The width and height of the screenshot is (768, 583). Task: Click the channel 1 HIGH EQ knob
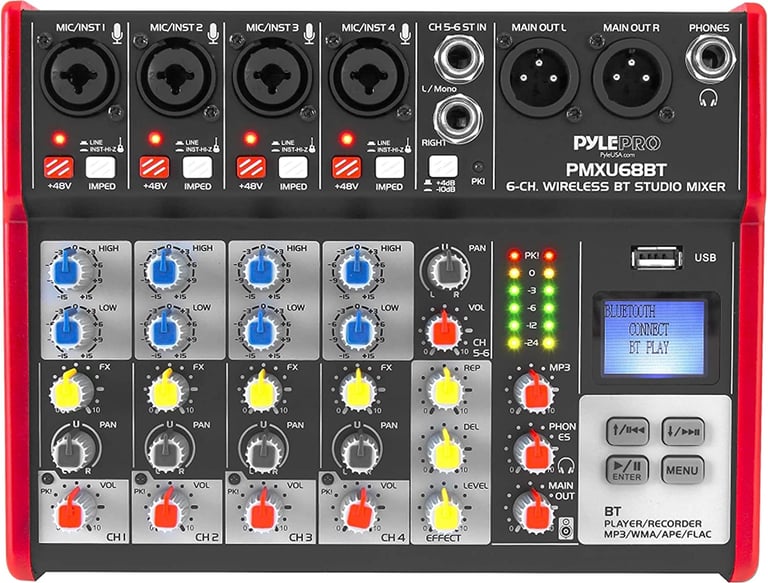(69, 270)
